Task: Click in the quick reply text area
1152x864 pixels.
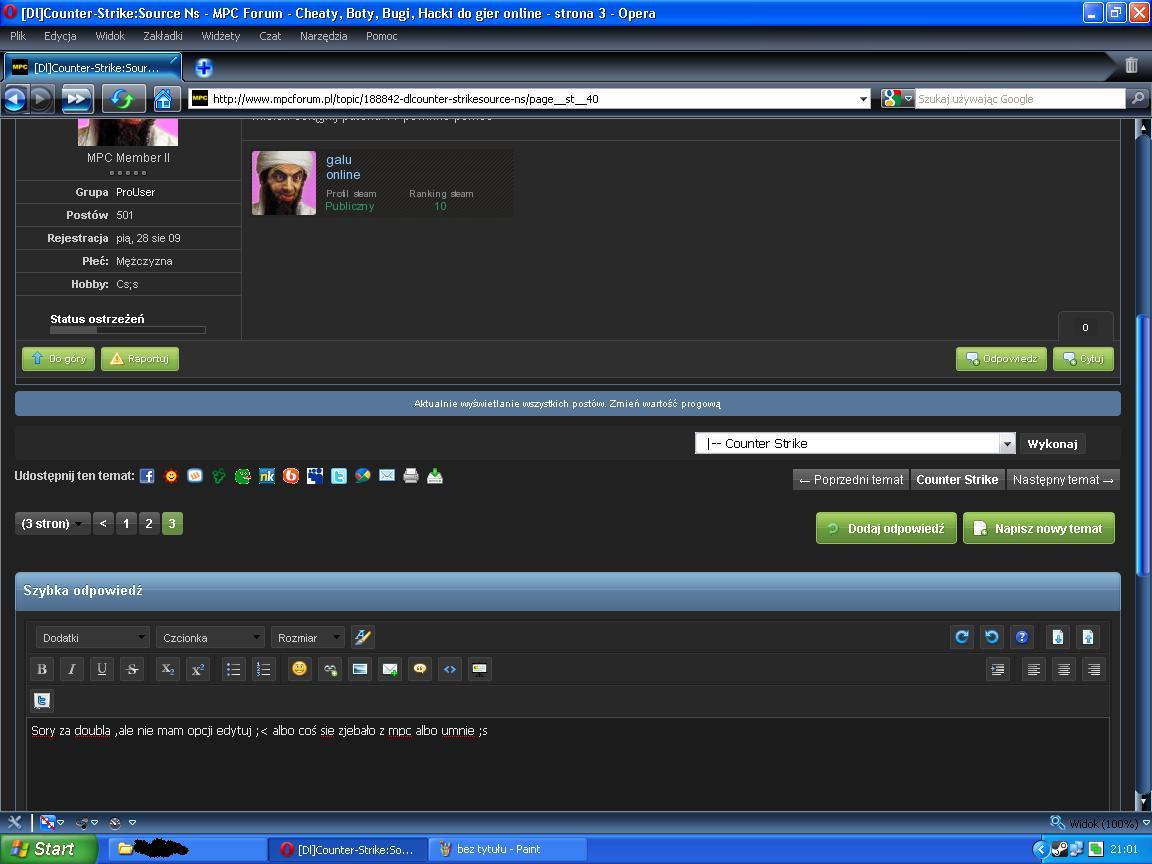Action: (567, 764)
